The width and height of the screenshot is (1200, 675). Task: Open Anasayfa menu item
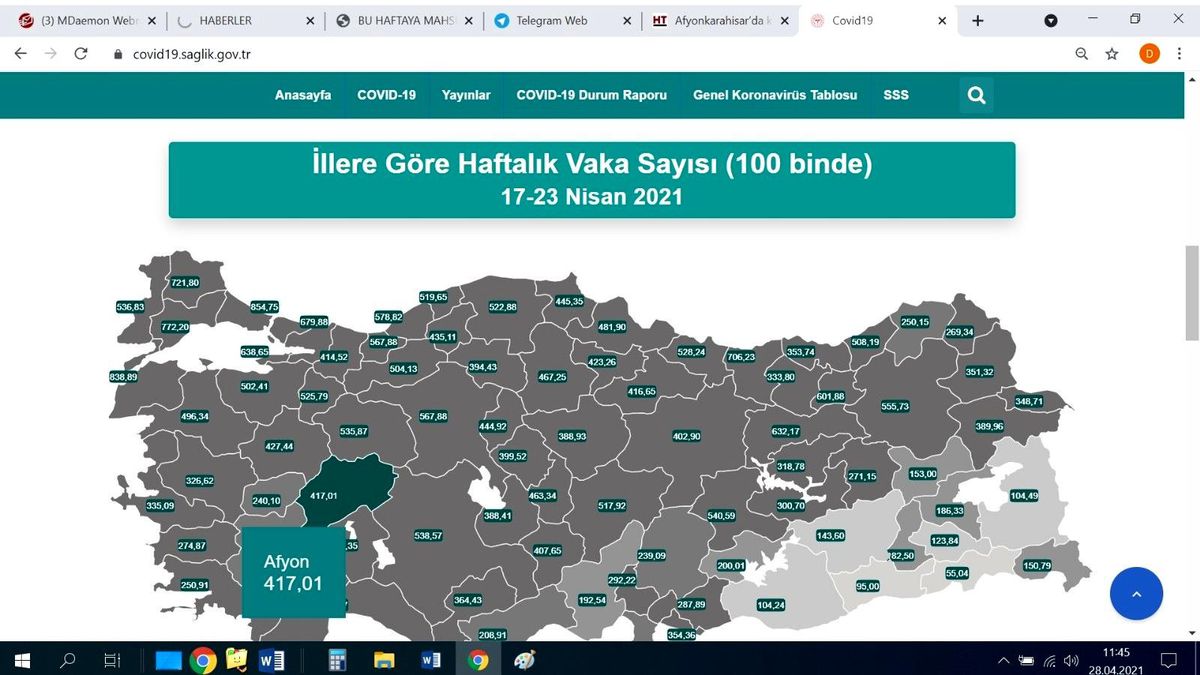click(x=303, y=95)
